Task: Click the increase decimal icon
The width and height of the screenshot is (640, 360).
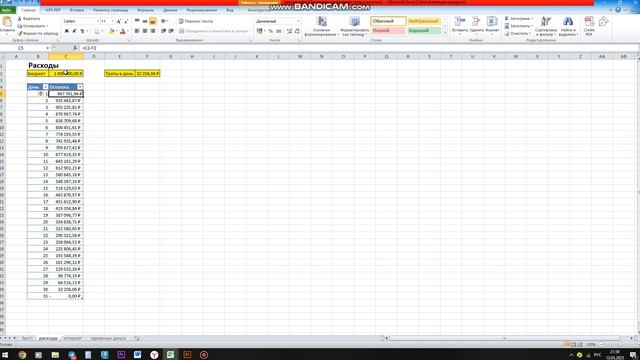Action: click(x=289, y=31)
